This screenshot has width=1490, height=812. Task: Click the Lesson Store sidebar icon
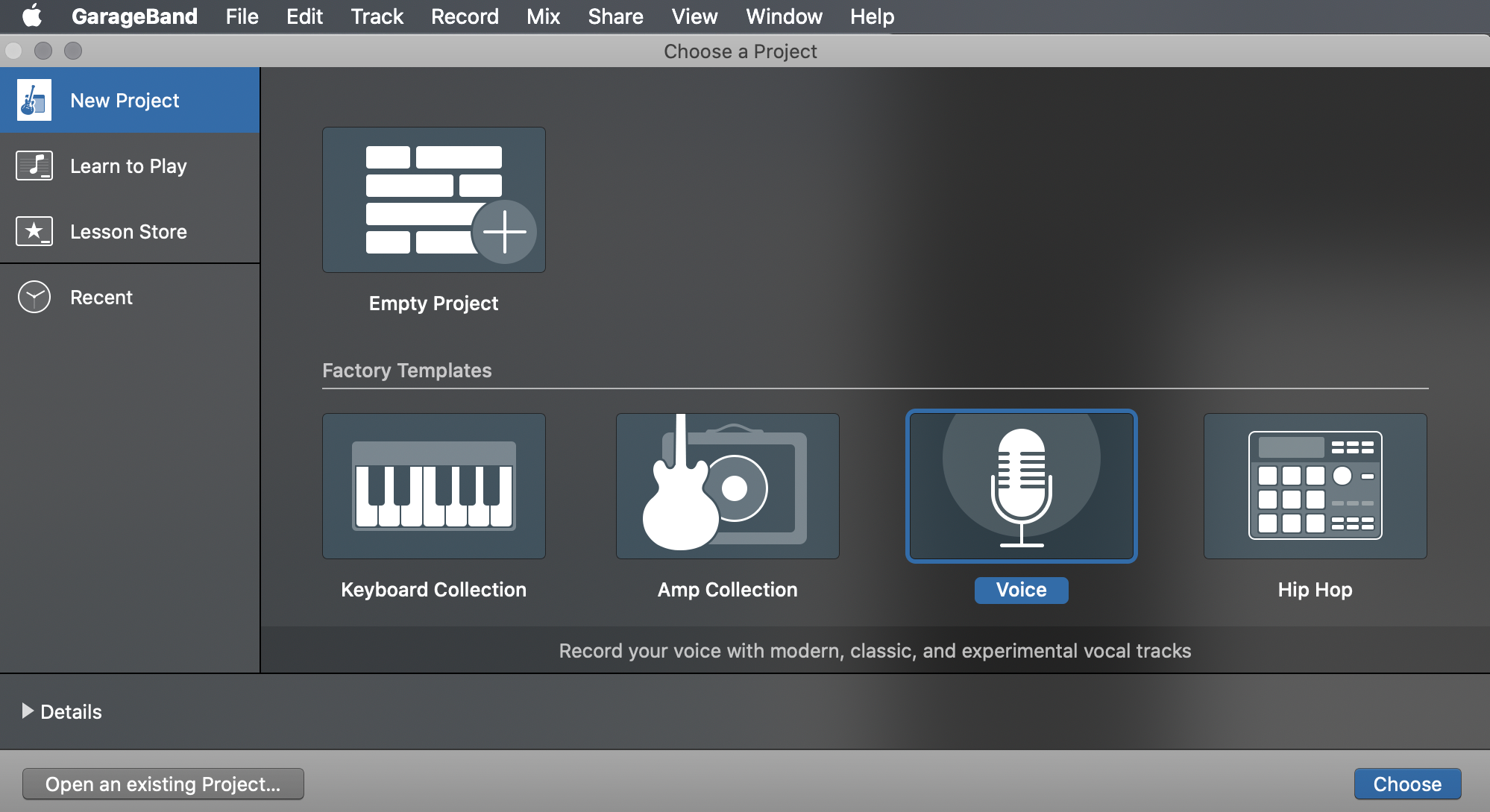34,231
